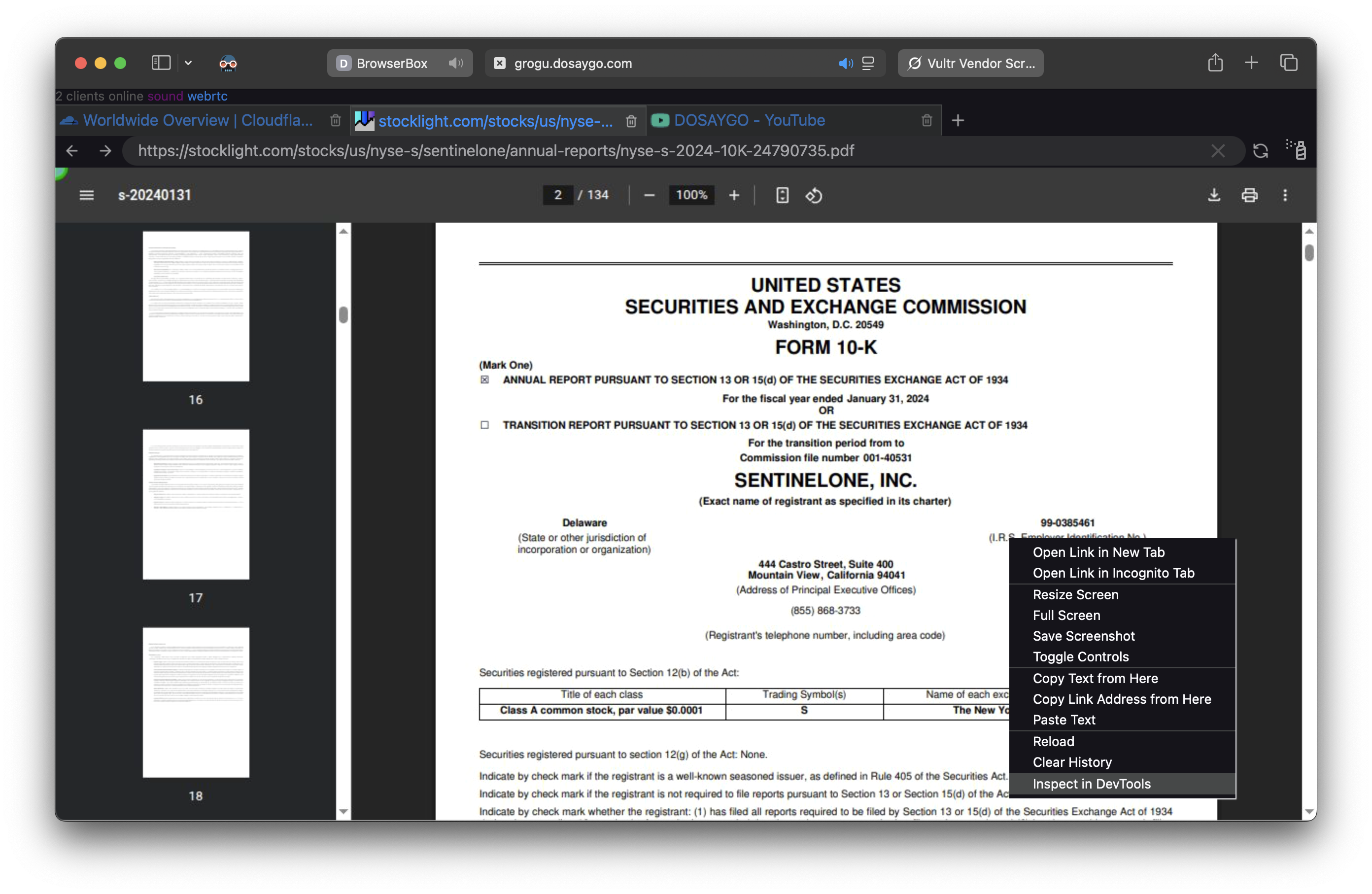Choose Open Link in New Tab
This screenshot has width=1372, height=894.
point(1122,552)
